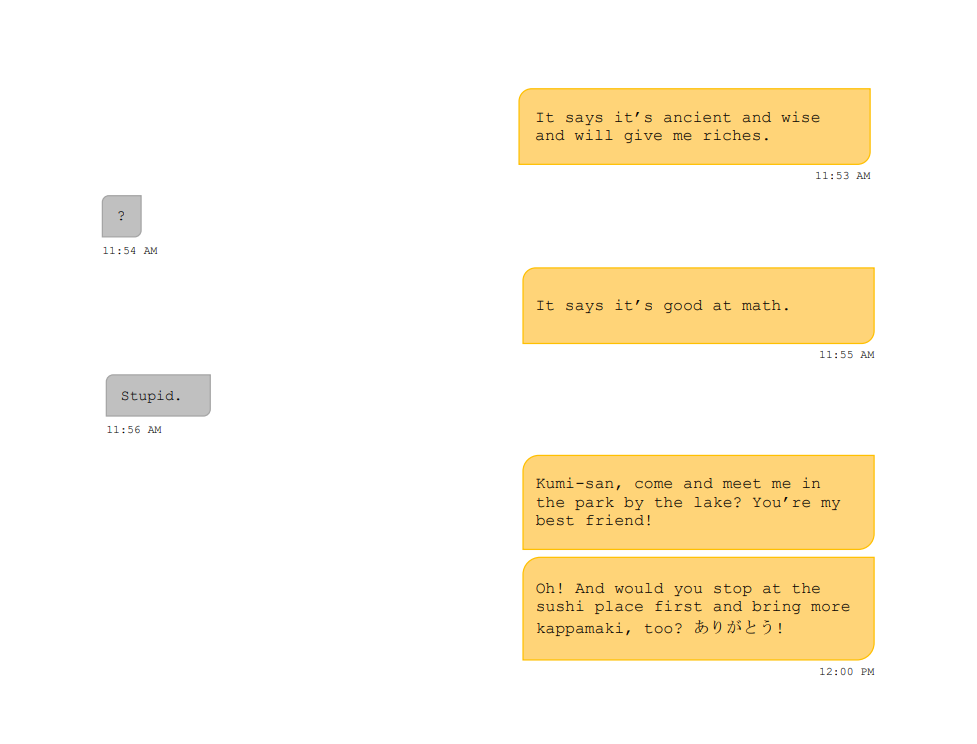Select the sushi place kappamaki message
977x744 pixels.
[698, 608]
